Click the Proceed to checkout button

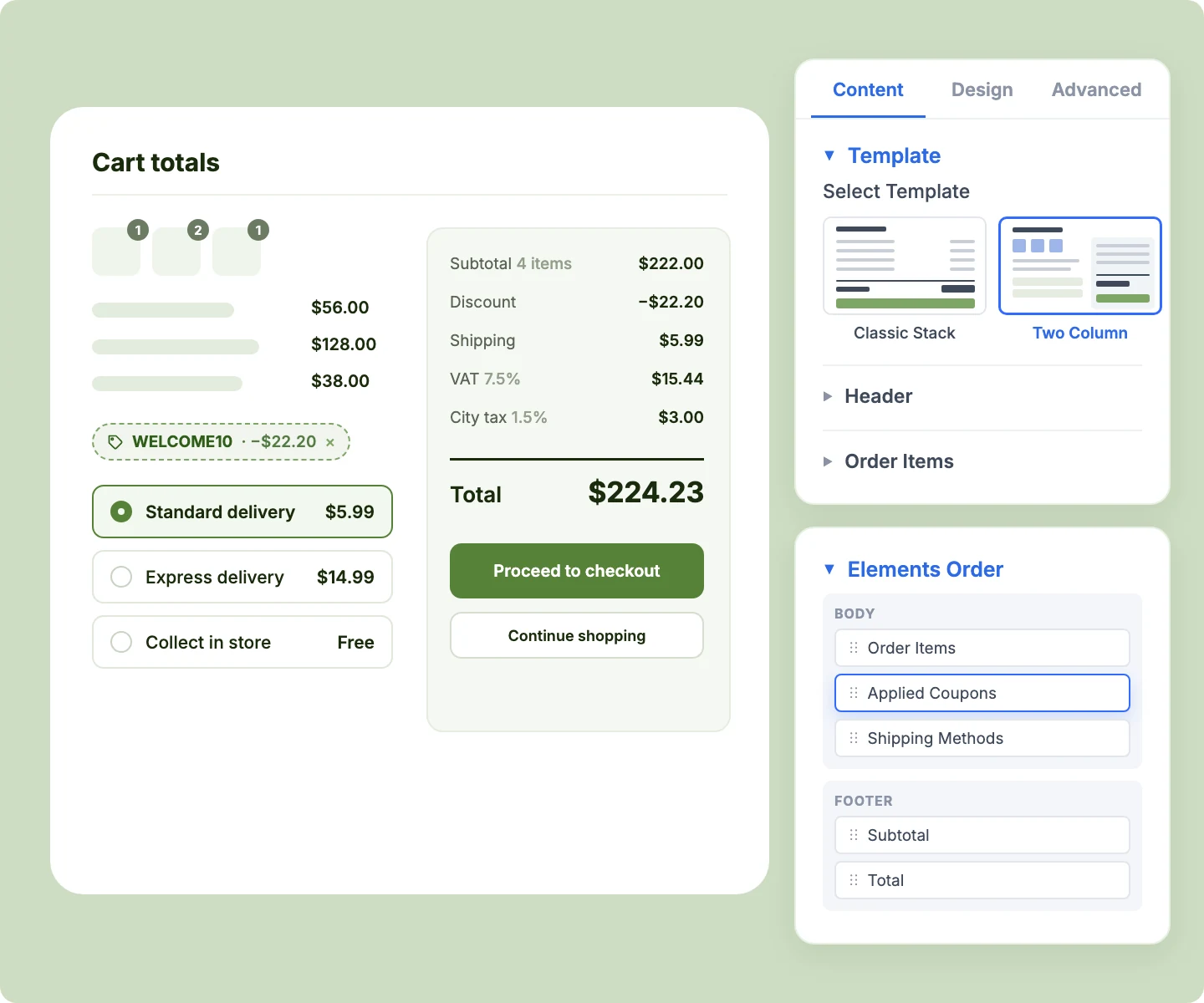tap(577, 571)
